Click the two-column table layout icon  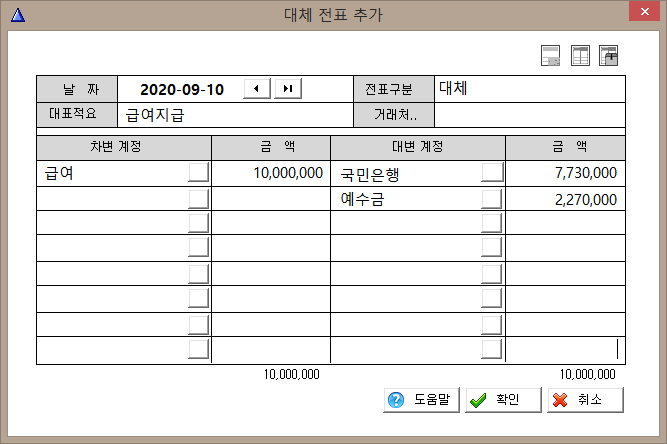click(580, 56)
